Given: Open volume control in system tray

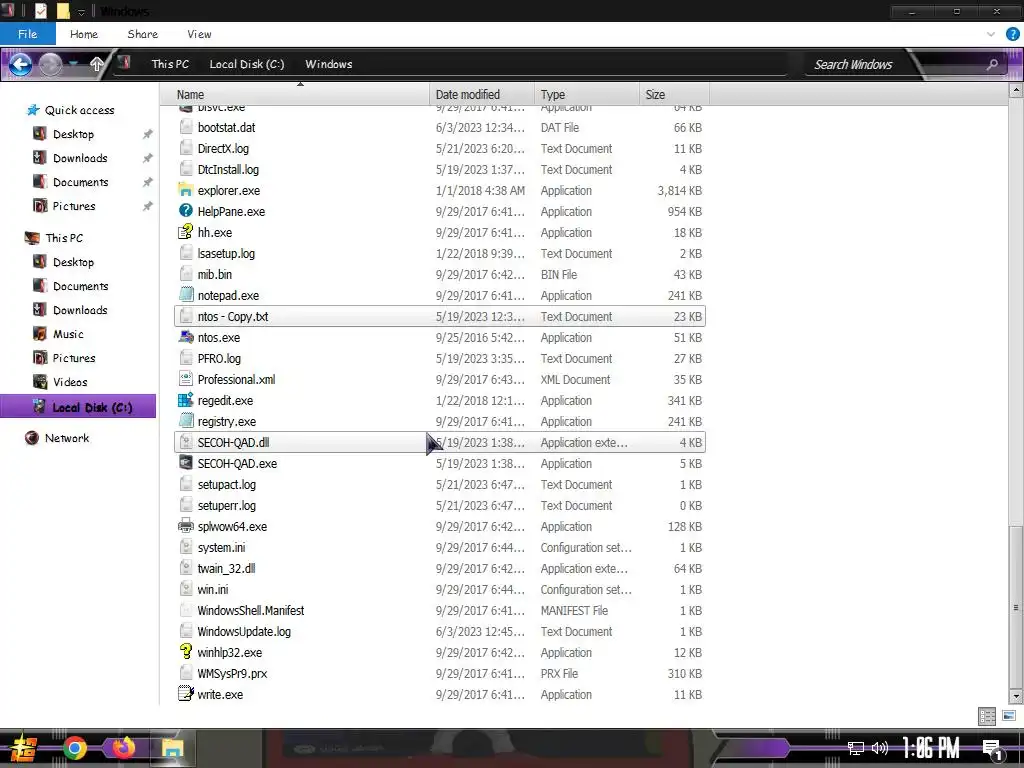Looking at the screenshot, I should click(880, 748).
